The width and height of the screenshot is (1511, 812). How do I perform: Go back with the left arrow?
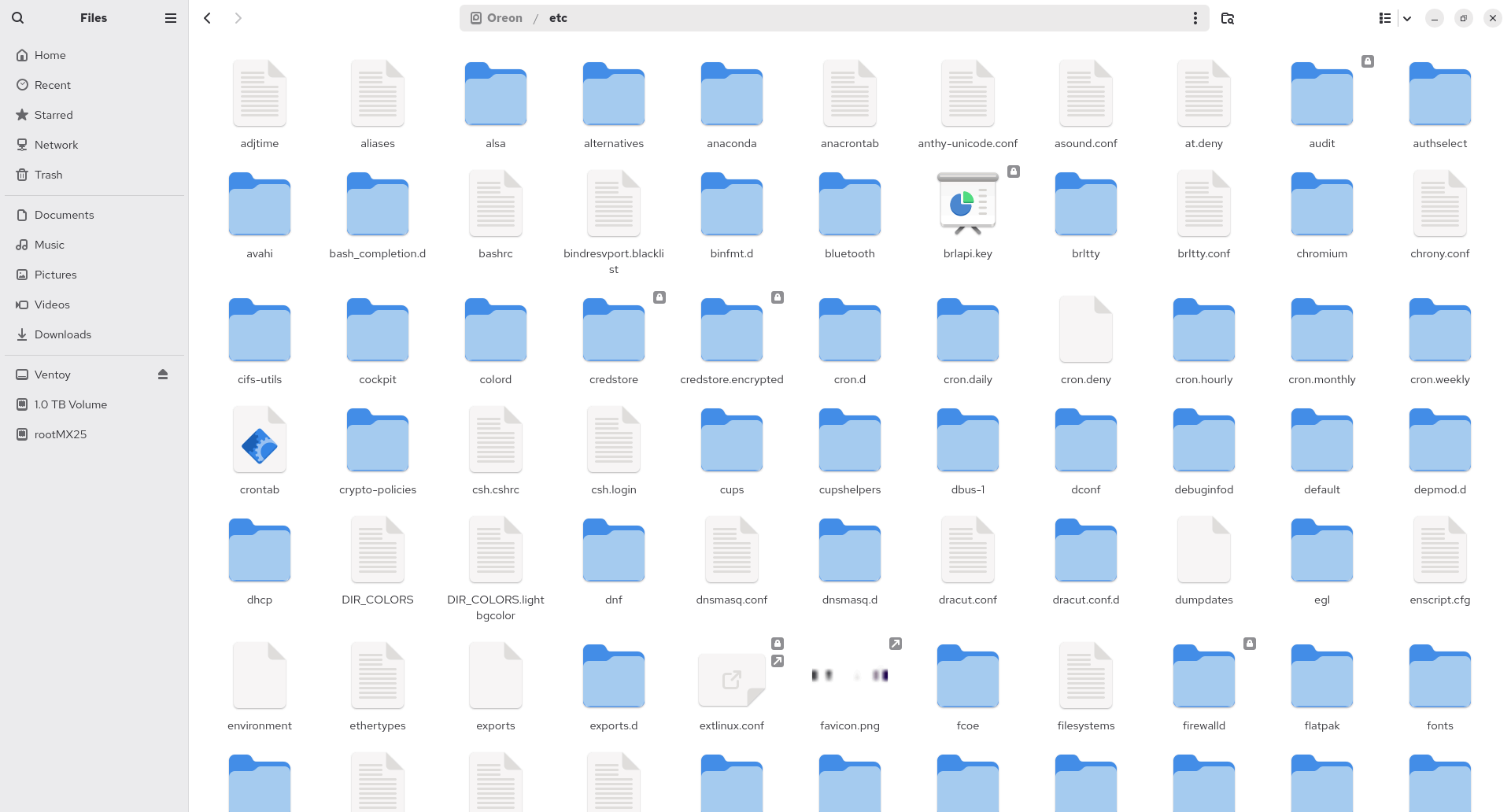[208, 18]
